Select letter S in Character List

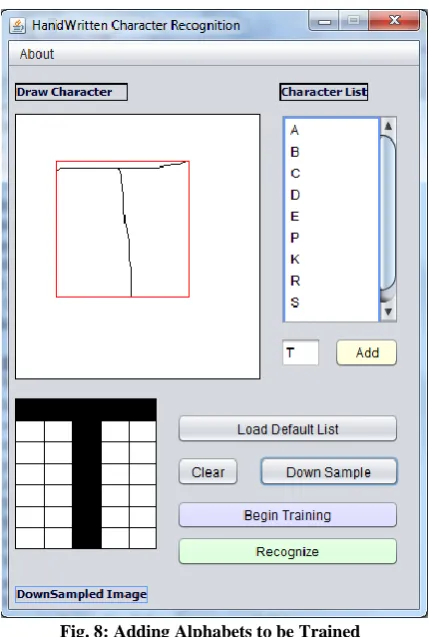[295, 302]
